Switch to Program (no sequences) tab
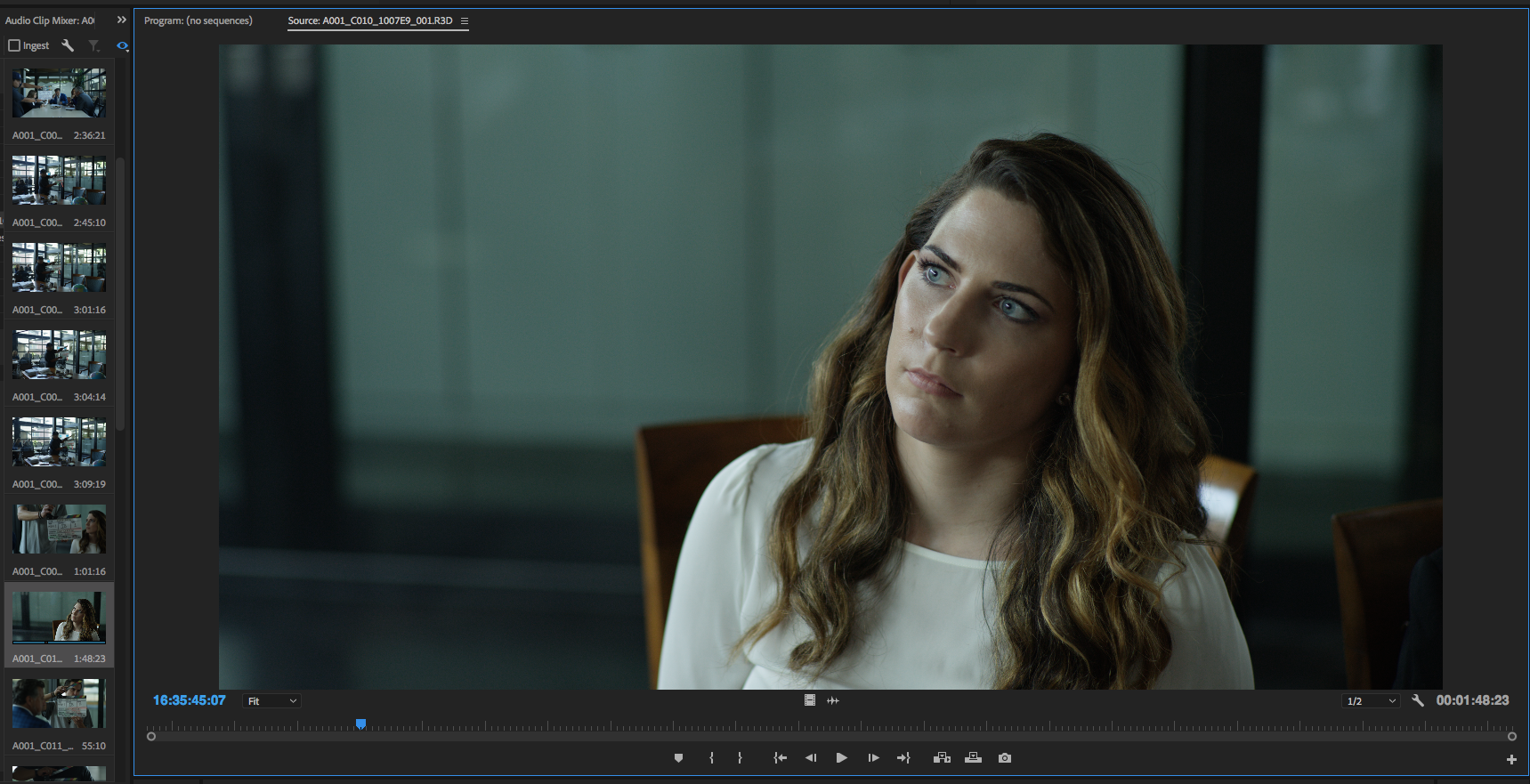 click(198, 20)
